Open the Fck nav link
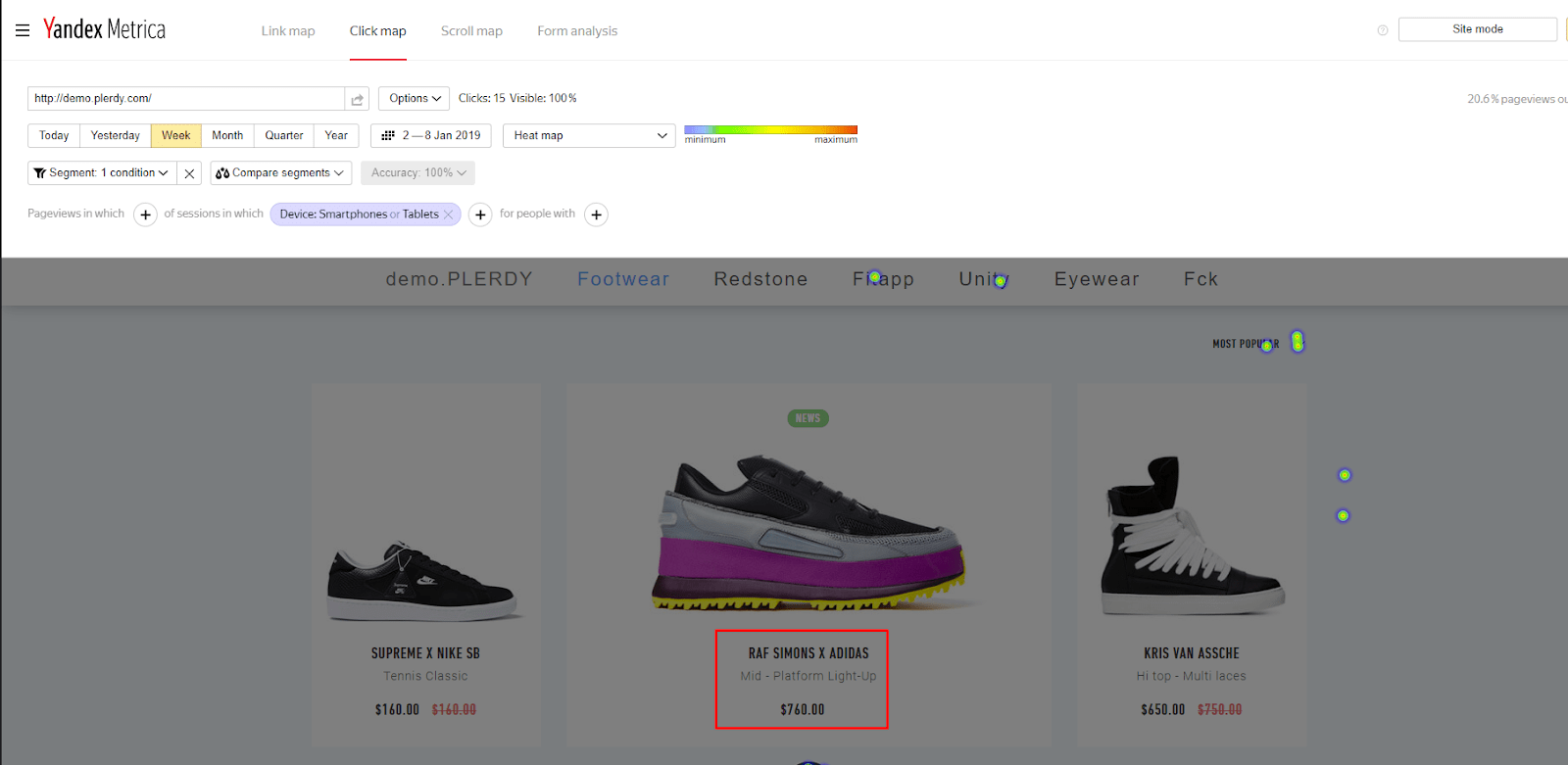Screen dimensions: 1568x765 (x=1200, y=279)
